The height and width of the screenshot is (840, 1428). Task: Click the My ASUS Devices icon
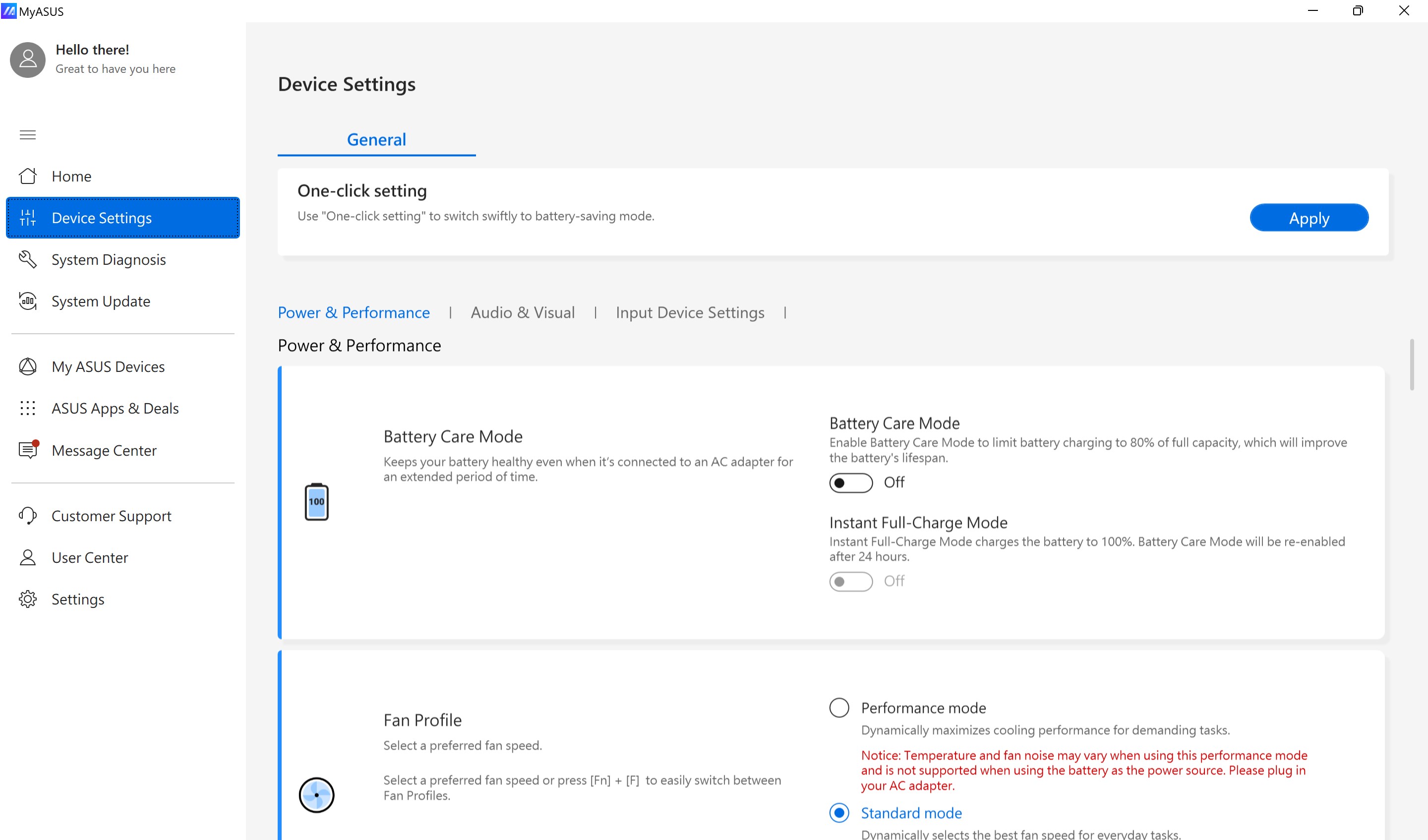coord(28,367)
